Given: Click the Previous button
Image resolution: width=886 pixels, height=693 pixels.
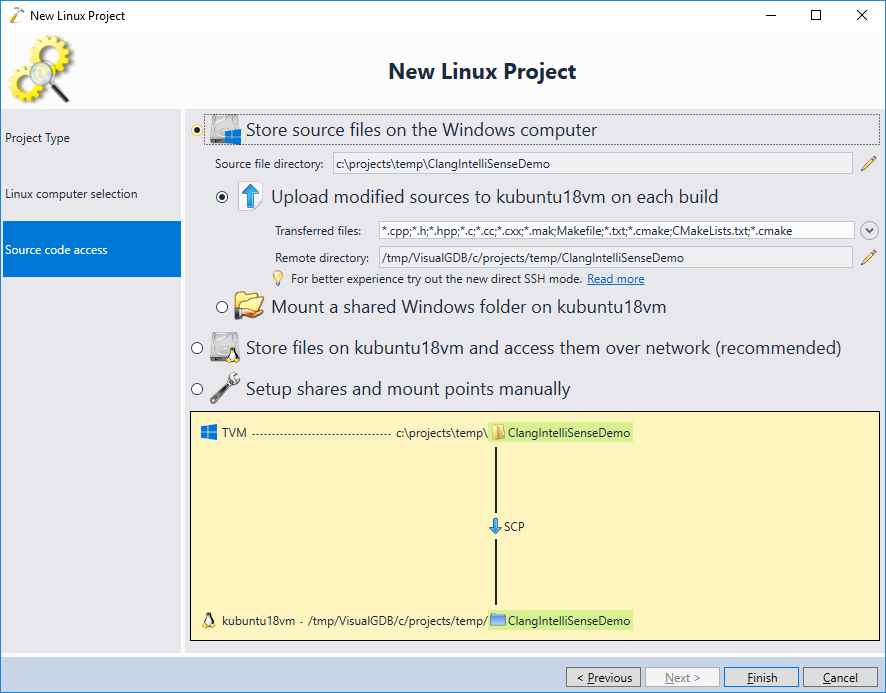Looking at the screenshot, I should [603, 677].
